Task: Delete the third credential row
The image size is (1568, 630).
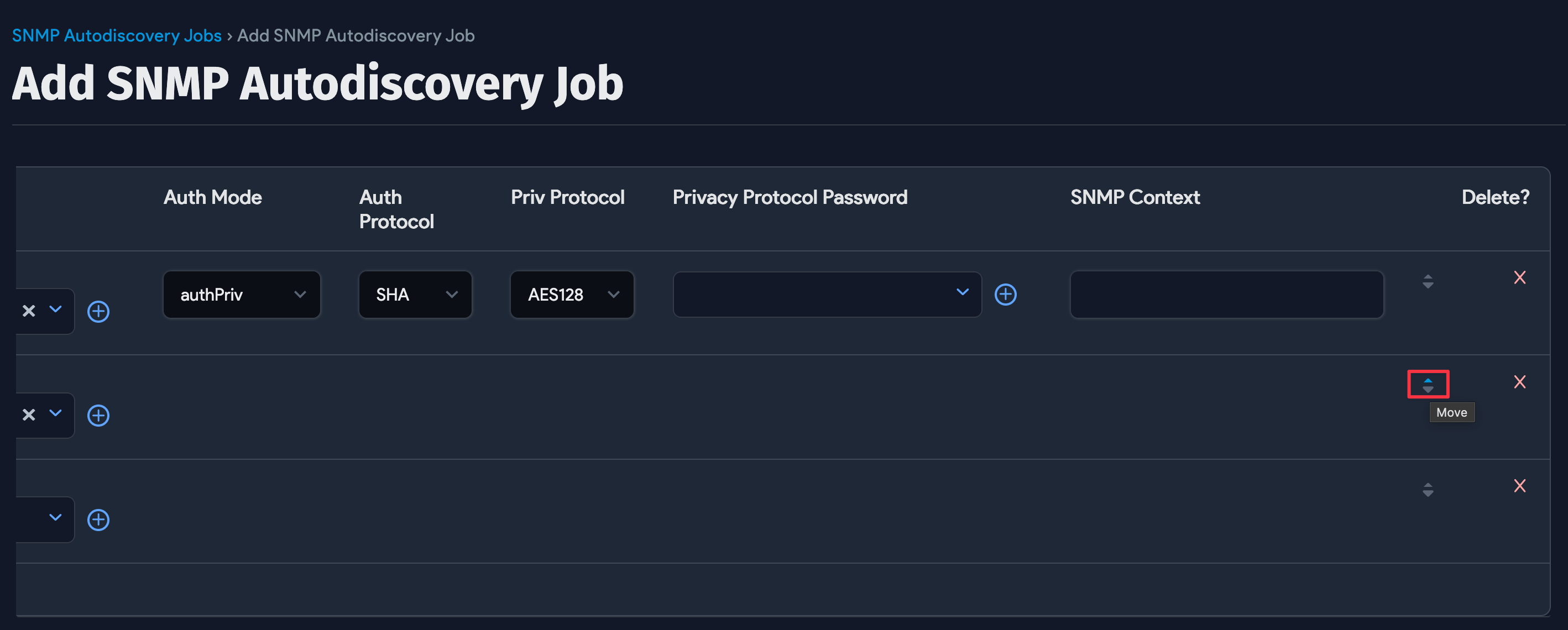Action: coord(1520,486)
